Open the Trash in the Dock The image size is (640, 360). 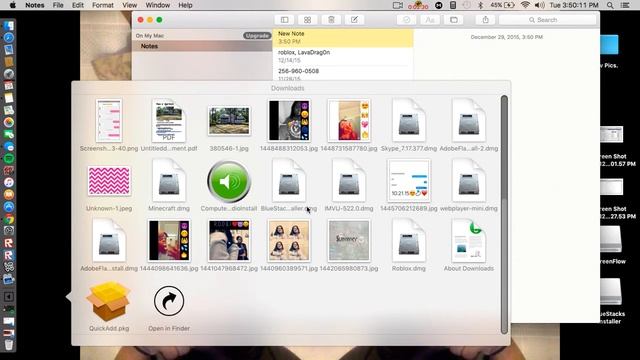click(9, 345)
